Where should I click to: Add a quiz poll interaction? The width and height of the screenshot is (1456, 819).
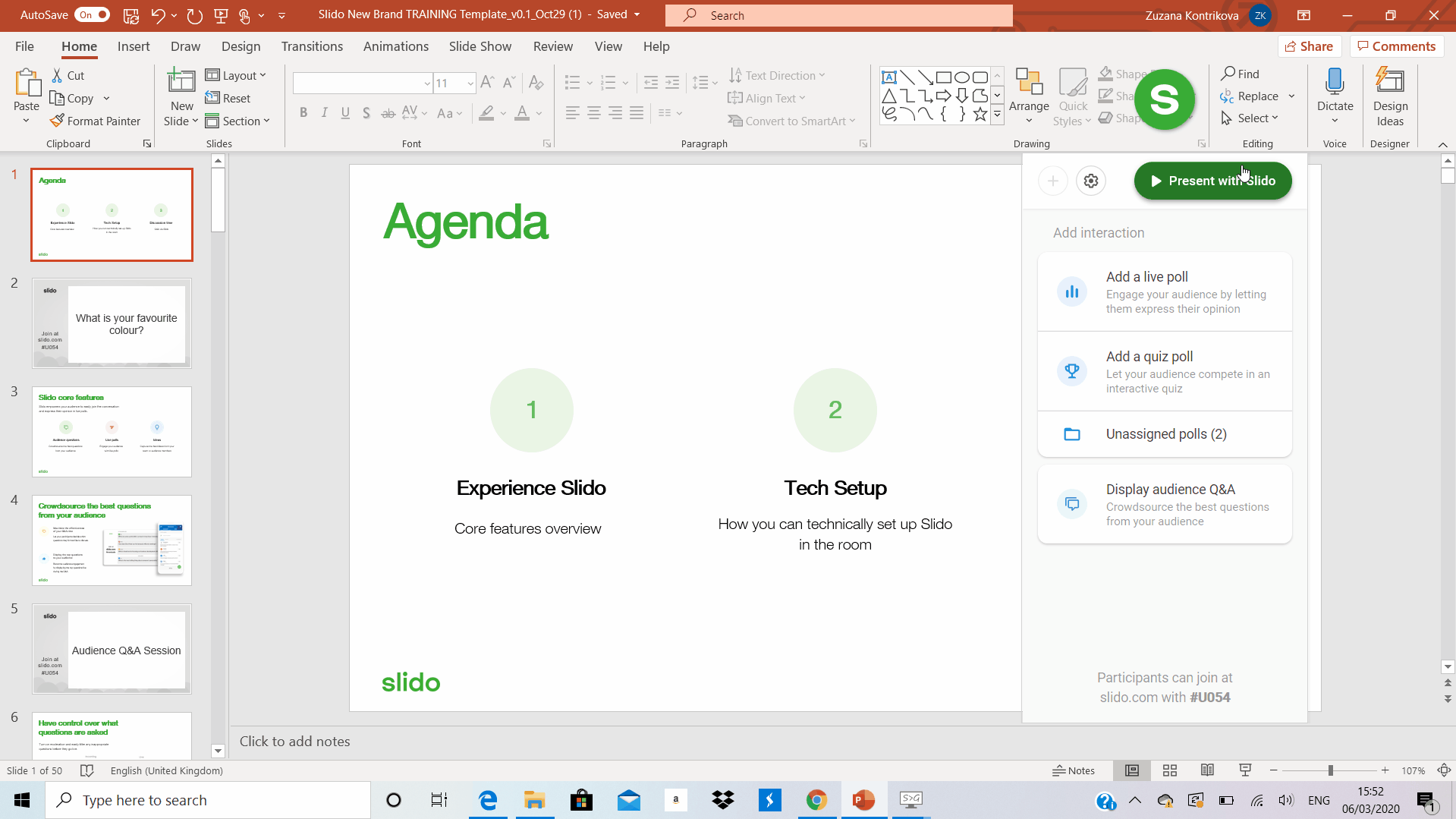1165,371
